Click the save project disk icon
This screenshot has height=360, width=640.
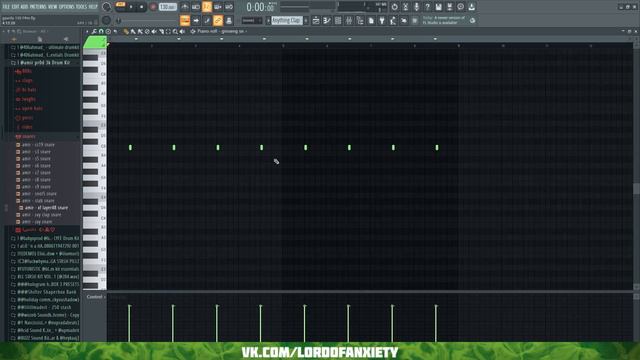pyautogui.click(x=438, y=7)
